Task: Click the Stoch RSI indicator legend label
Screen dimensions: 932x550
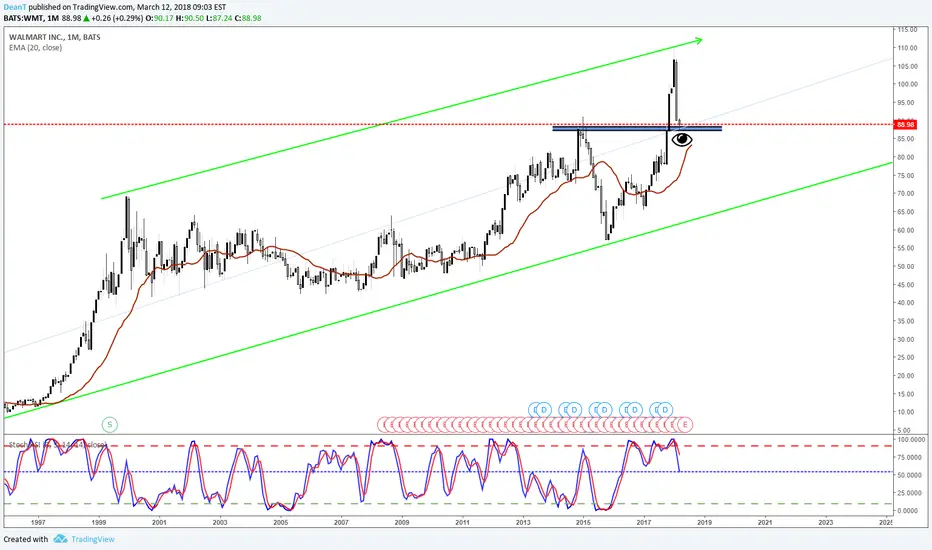Action: [57, 445]
